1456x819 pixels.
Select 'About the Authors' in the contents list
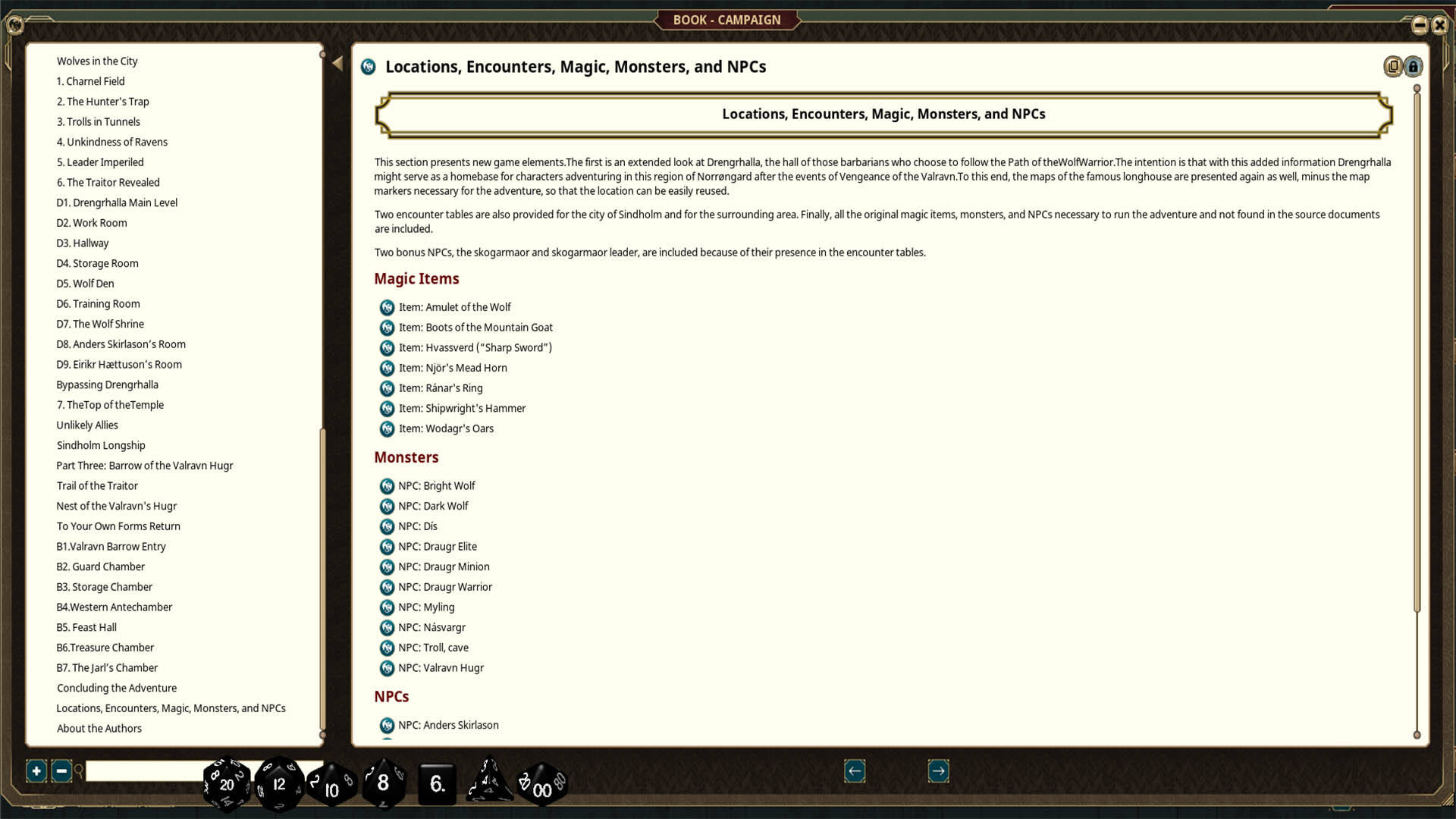point(99,728)
